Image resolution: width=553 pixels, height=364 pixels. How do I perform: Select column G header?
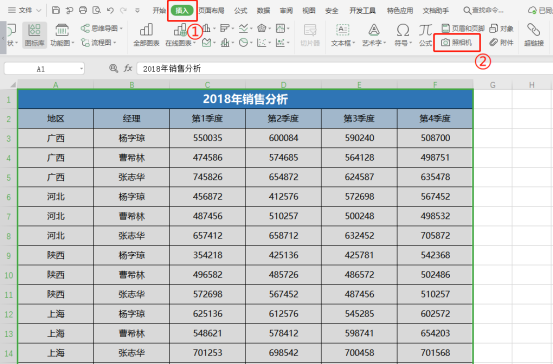492,85
